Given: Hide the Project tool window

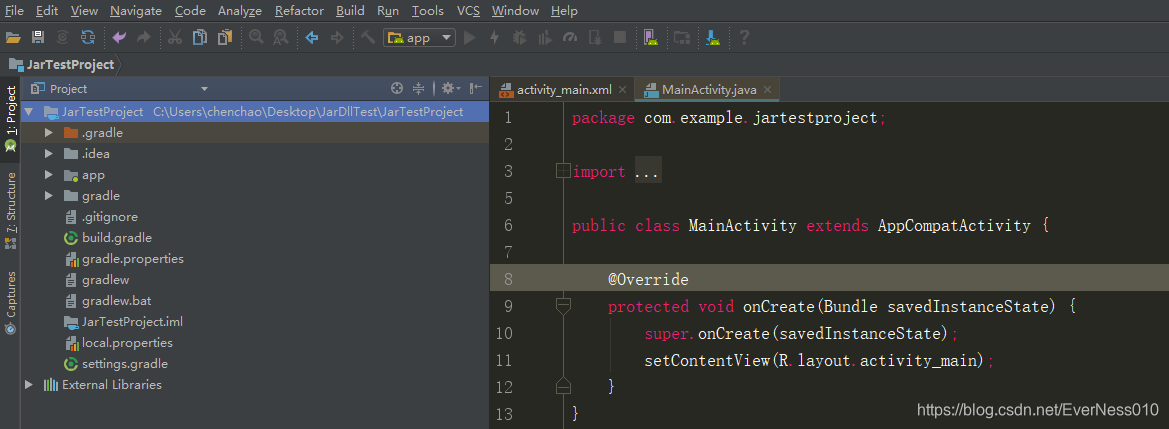Looking at the screenshot, I should [x=476, y=88].
